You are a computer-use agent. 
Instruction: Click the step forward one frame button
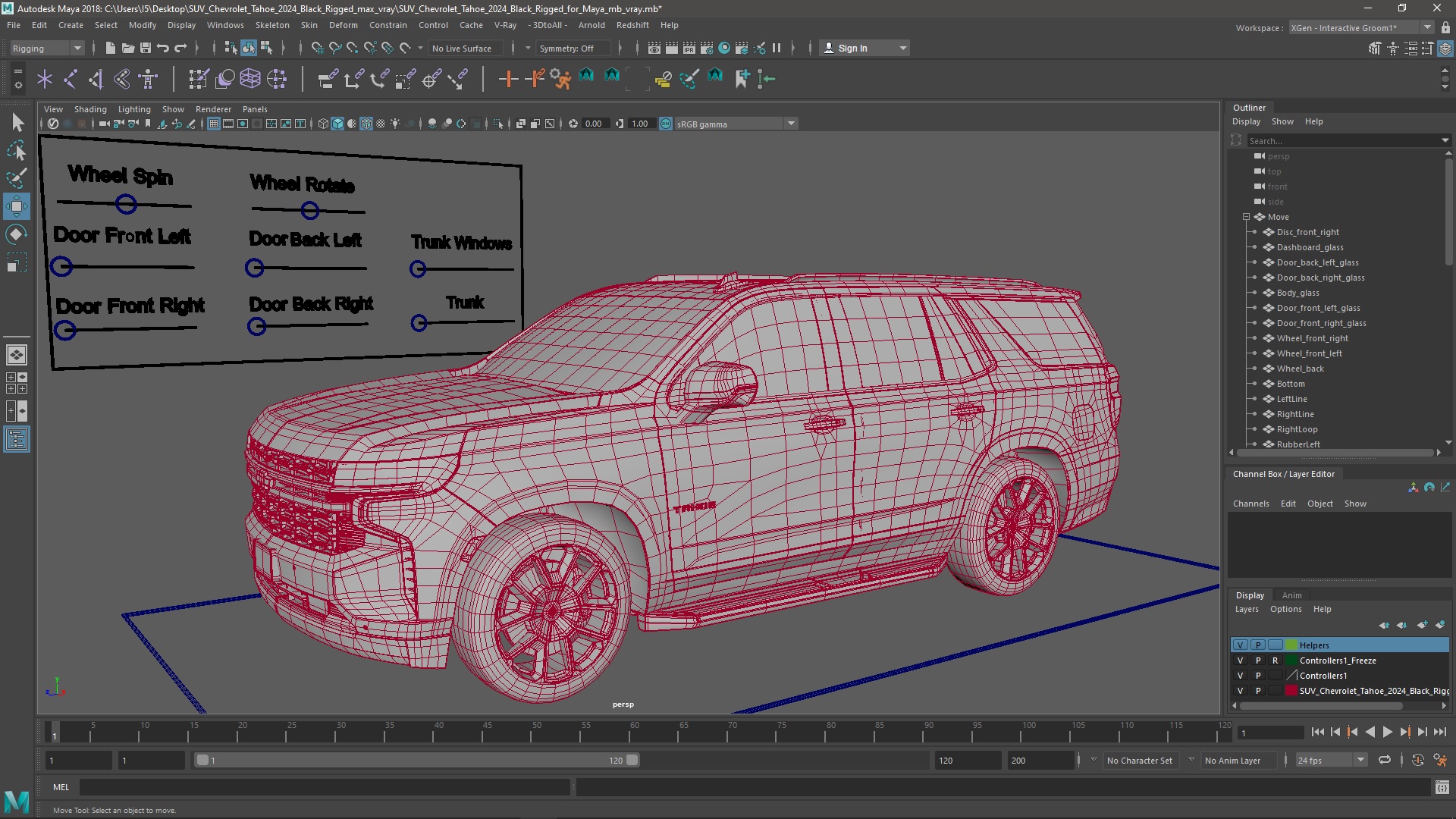(1422, 732)
